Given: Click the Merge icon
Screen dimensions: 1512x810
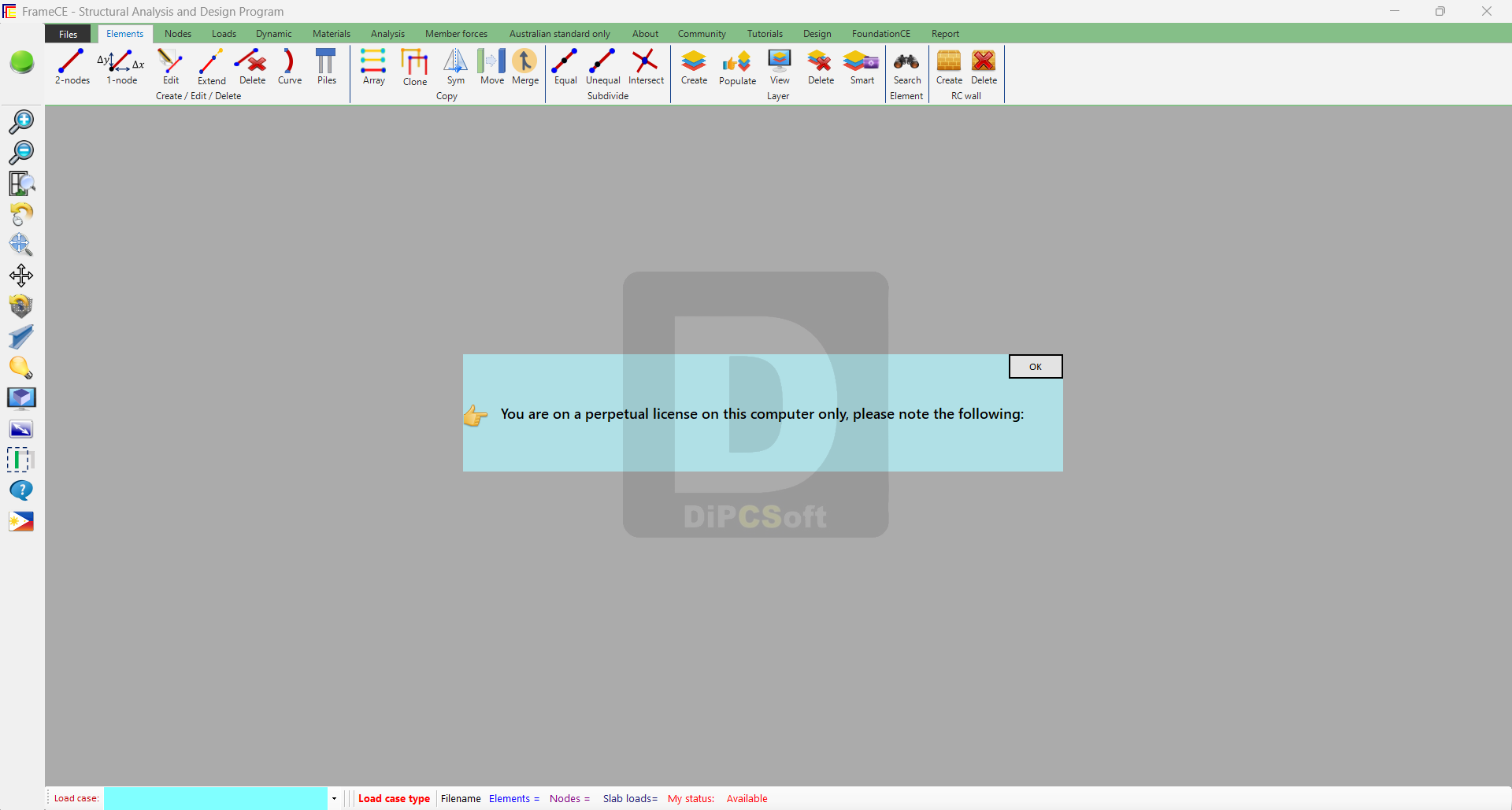Looking at the screenshot, I should (524, 66).
